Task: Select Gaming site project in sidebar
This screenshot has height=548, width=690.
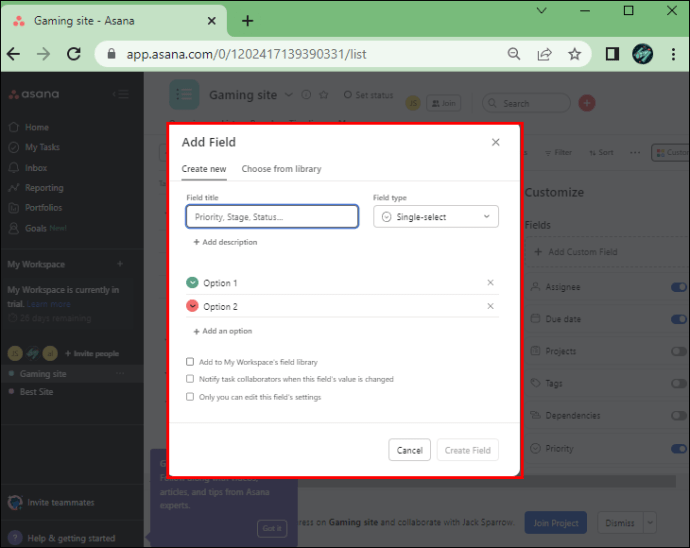Action: point(43,374)
